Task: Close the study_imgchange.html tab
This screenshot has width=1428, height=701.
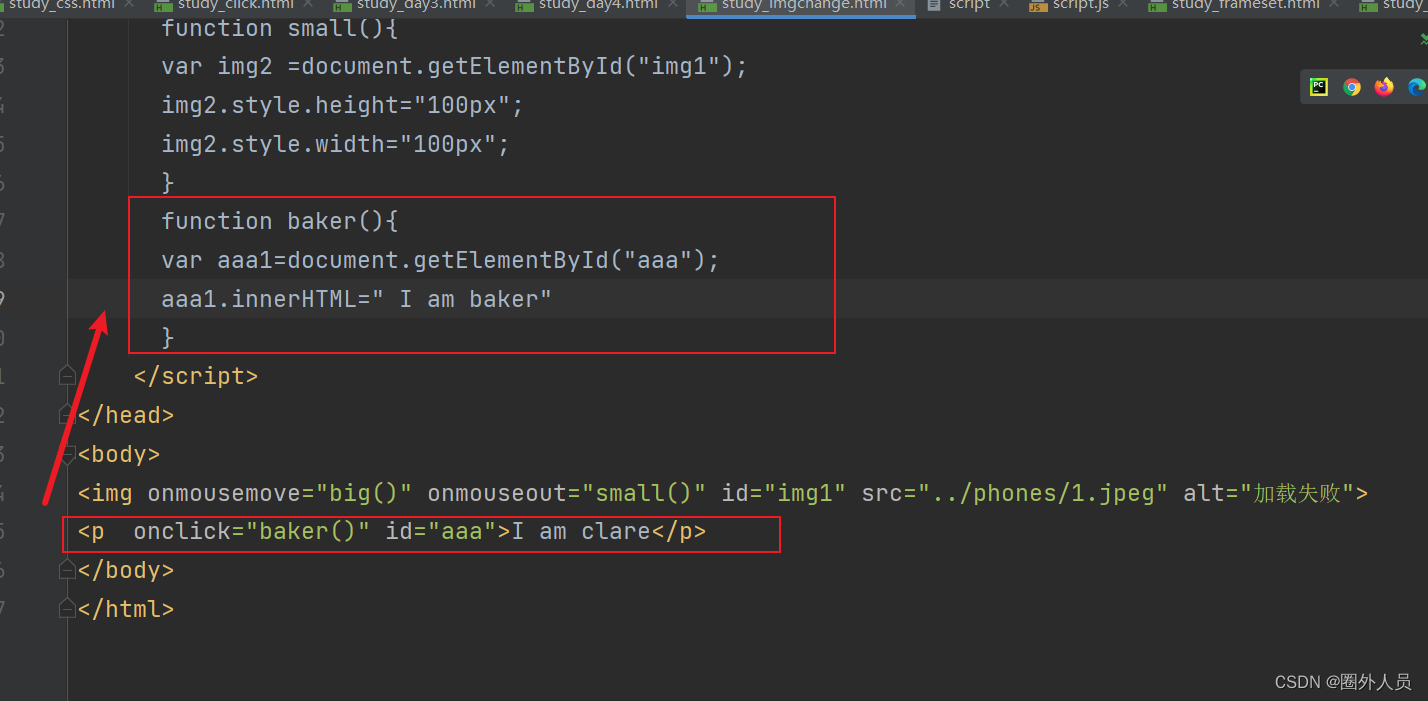Action: pyautogui.click(x=902, y=5)
